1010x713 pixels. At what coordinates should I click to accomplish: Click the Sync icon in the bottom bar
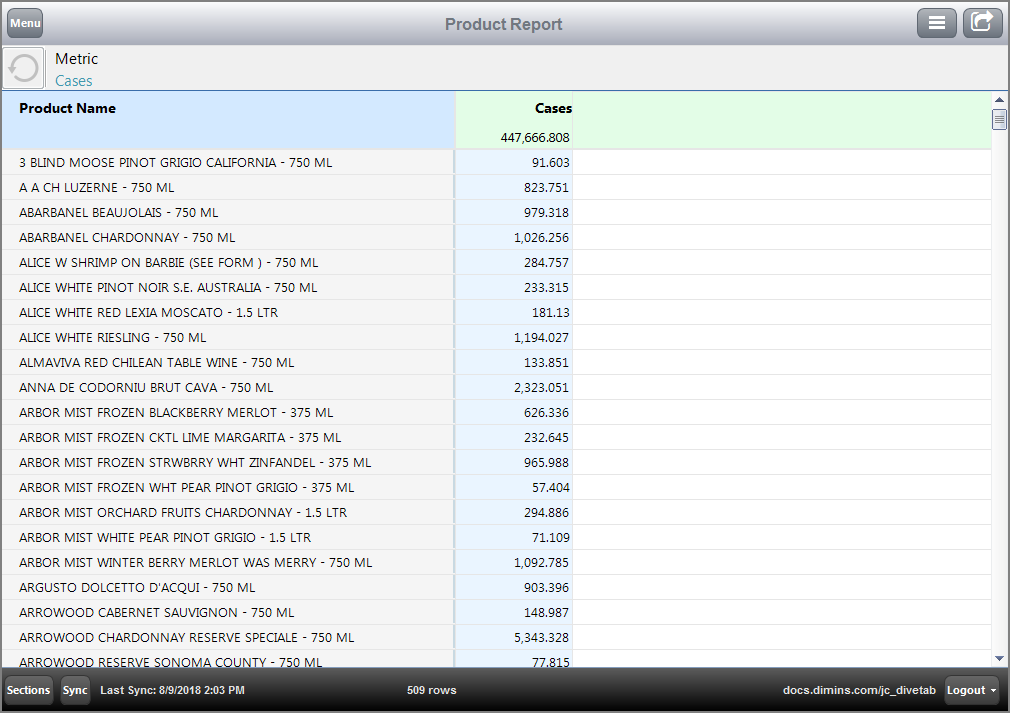pos(75,690)
